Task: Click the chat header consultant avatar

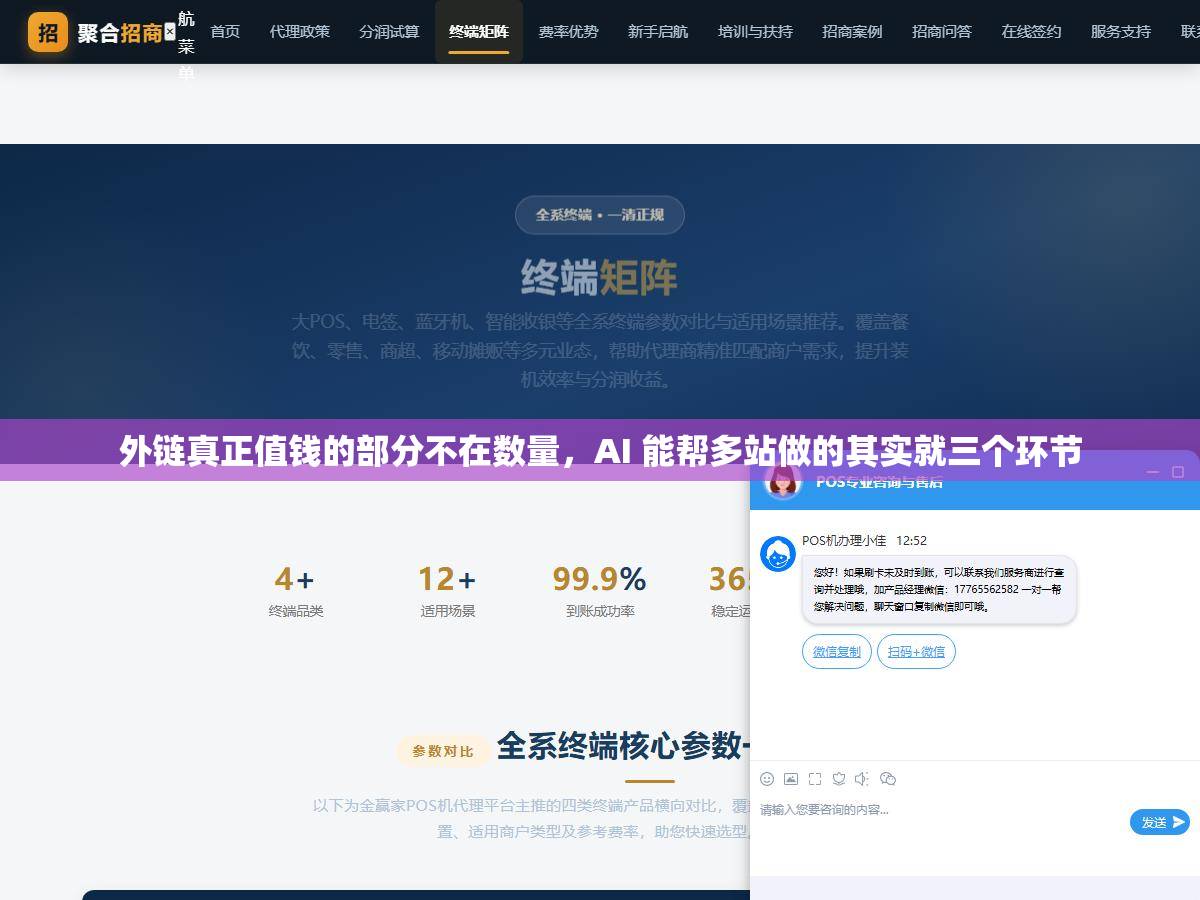Action: 783,482
